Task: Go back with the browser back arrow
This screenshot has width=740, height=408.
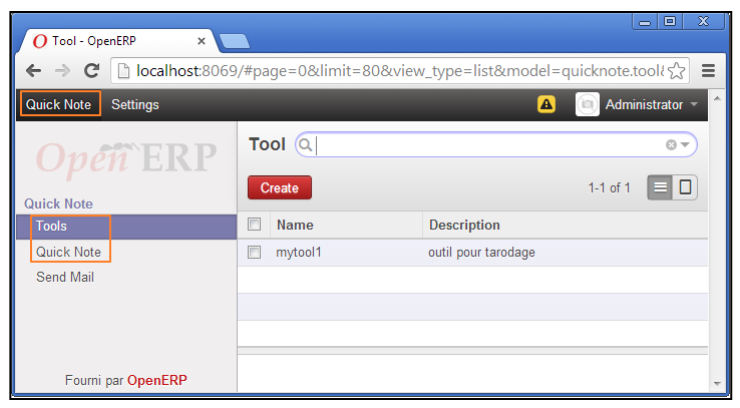Action: pyautogui.click(x=34, y=71)
